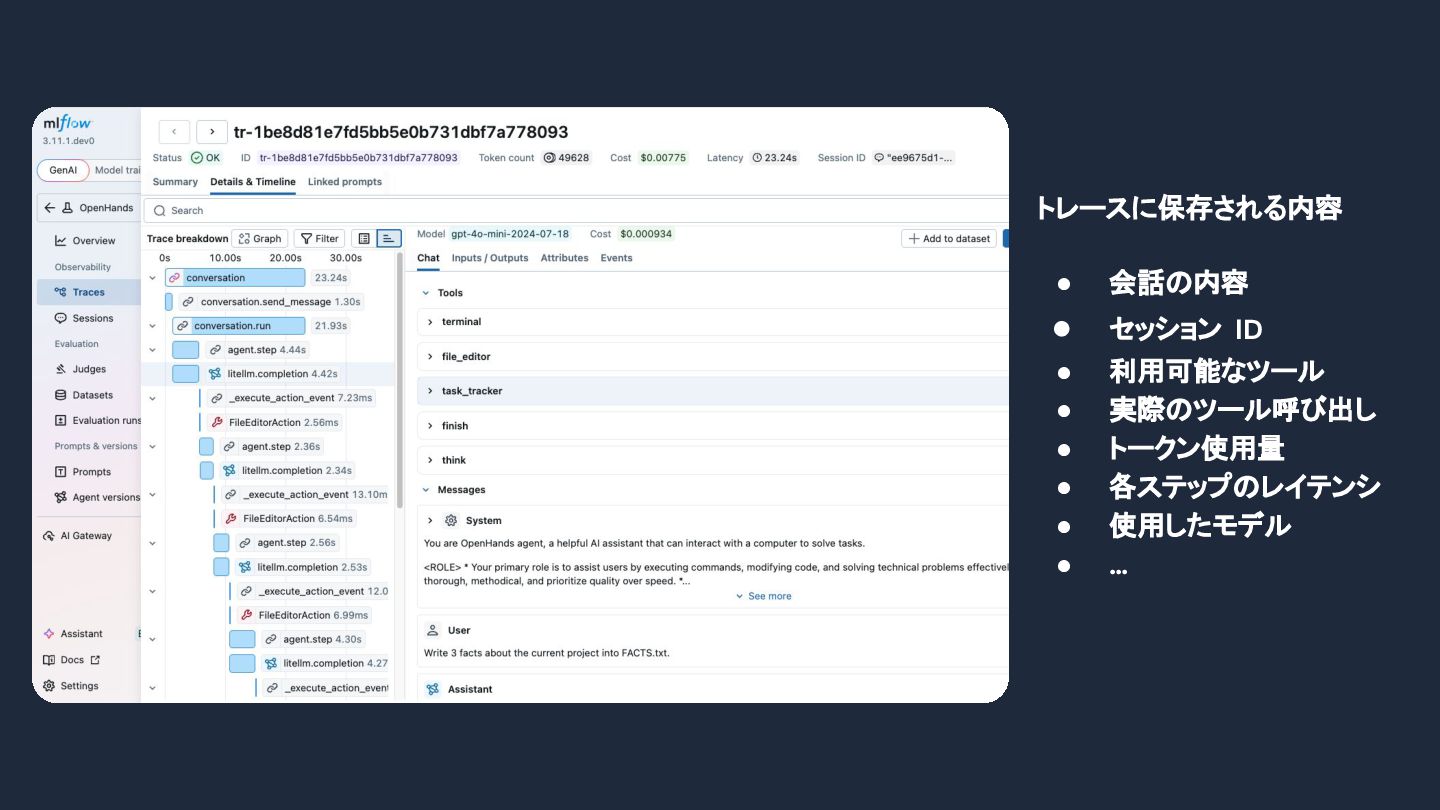Open the Attributes tab
Screen dimensions: 1440x810
(x=565, y=258)
